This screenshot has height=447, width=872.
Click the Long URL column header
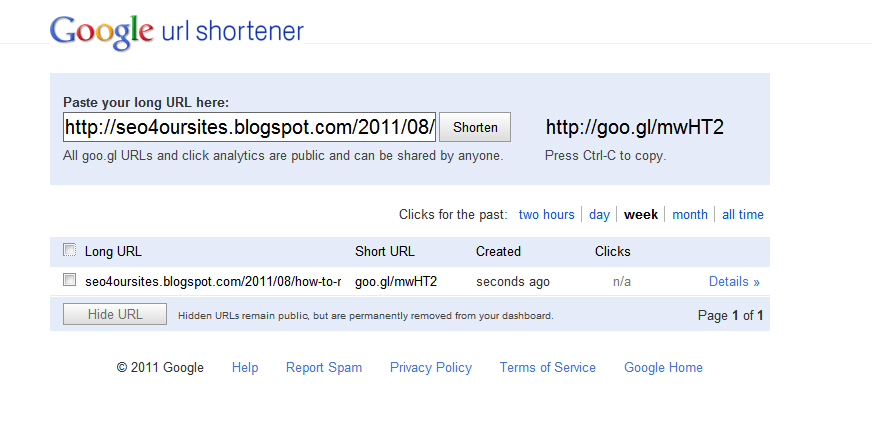[113, 251]
